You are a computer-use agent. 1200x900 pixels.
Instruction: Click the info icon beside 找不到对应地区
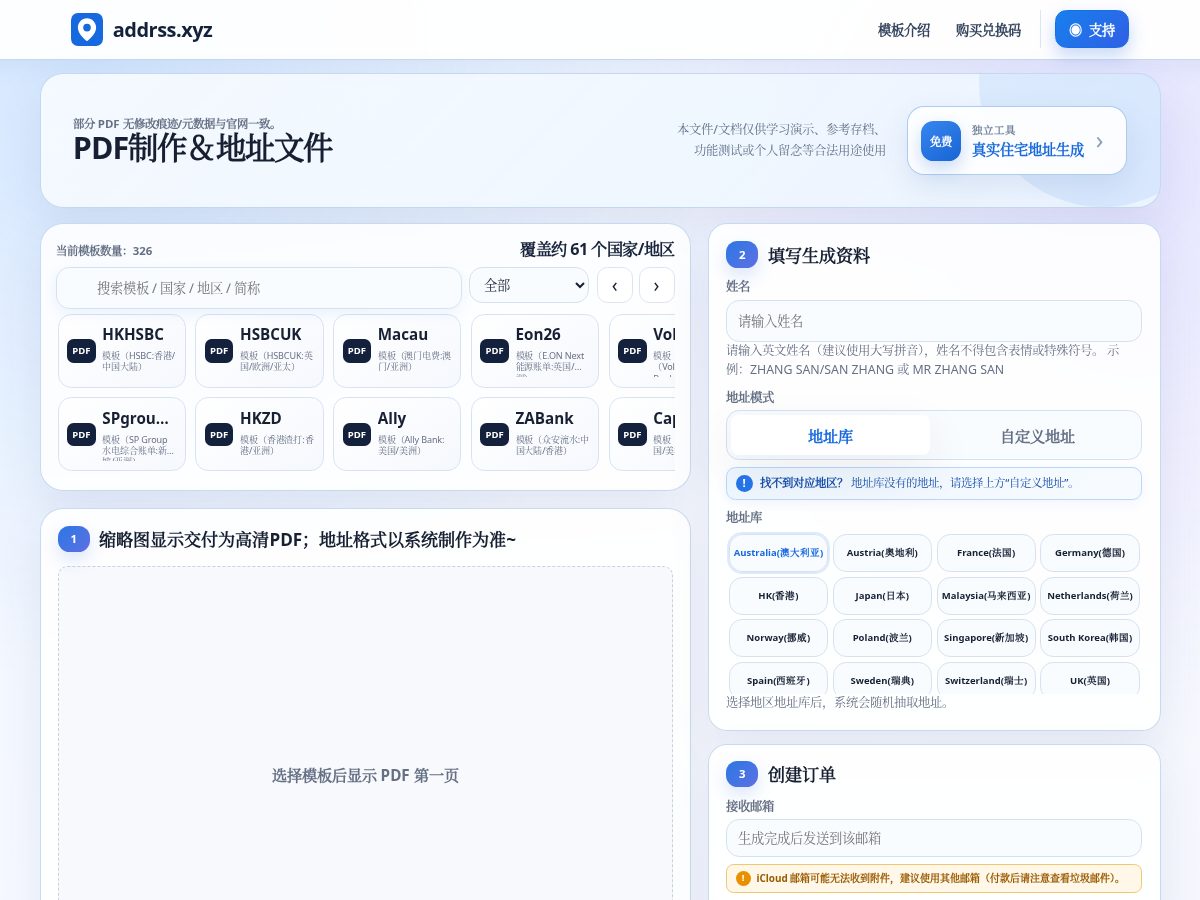point(744,483)
